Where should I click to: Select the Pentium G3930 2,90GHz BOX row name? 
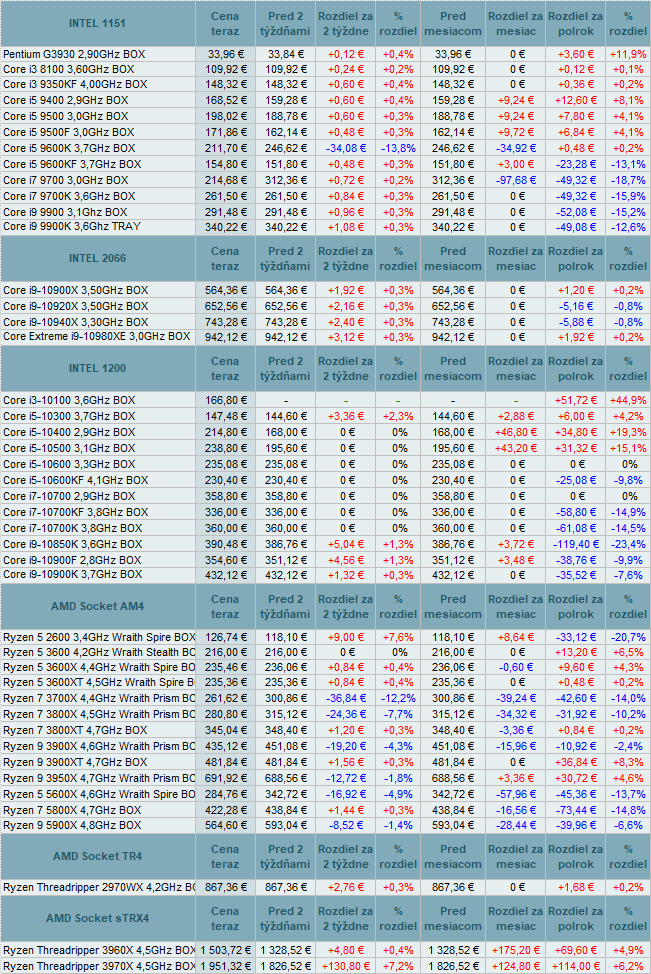pyautogui.click(x=74, y=54)
